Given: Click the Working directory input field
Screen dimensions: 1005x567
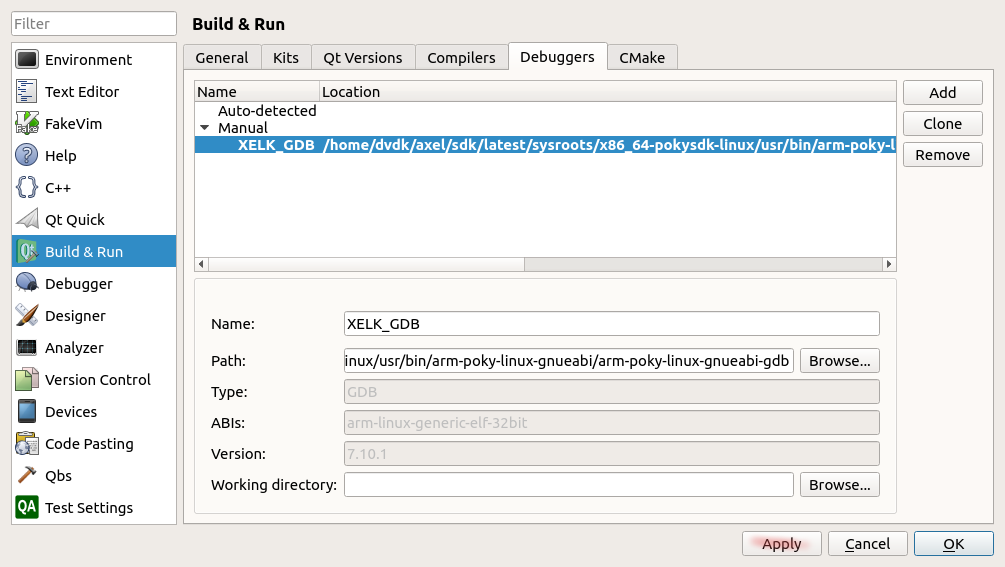Looking at the screenshot, I should tap(569, 485).
